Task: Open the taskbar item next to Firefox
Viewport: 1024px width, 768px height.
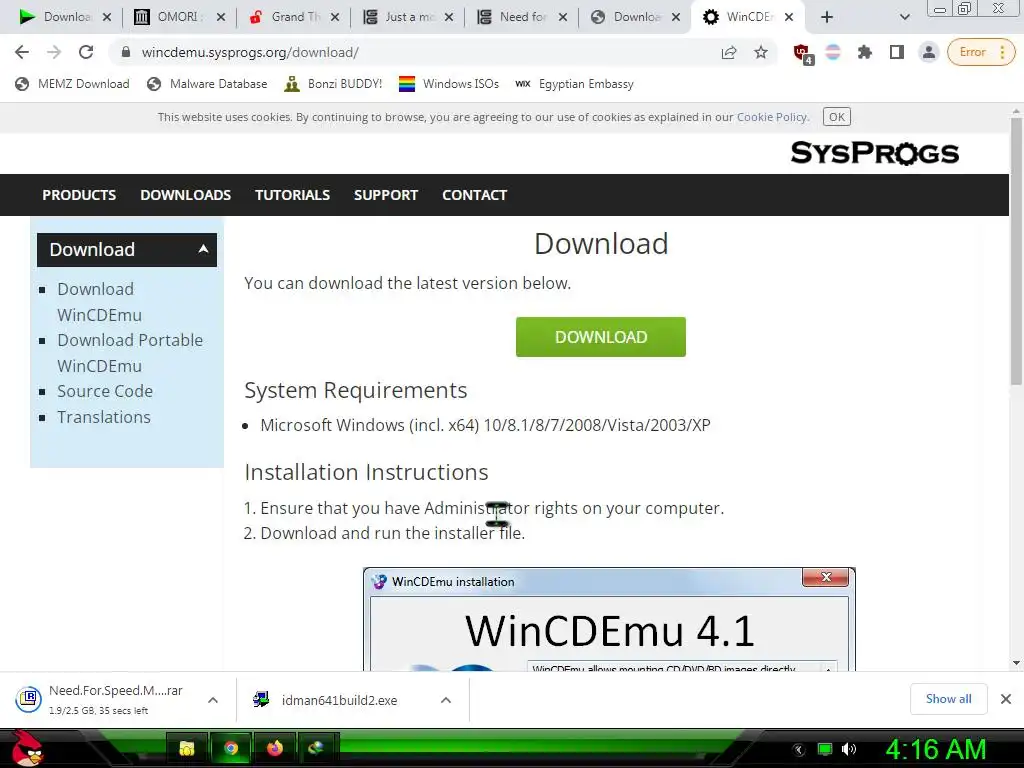Action: 317,748
